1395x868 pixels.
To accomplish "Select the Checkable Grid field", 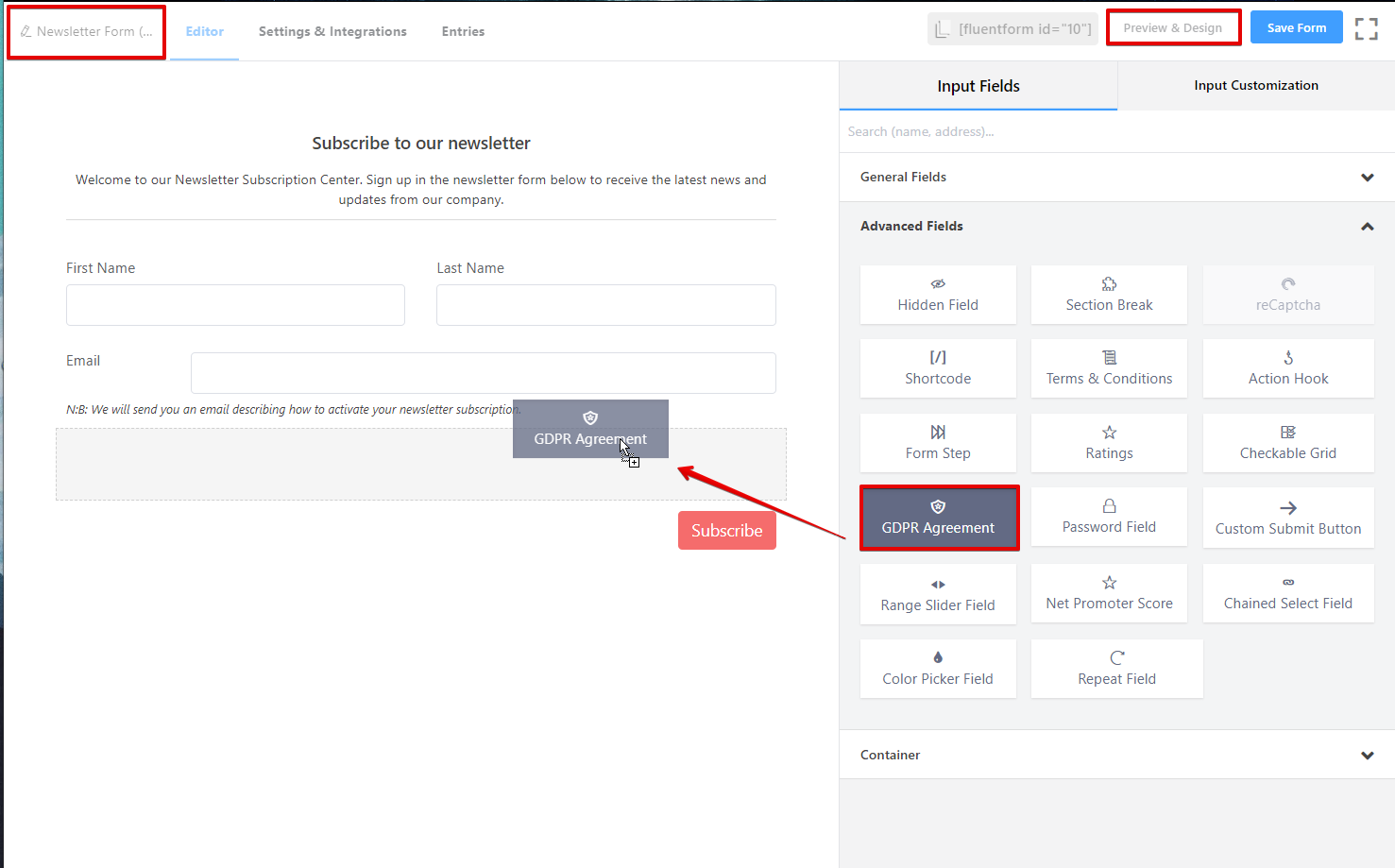I will coord(1287,442).
